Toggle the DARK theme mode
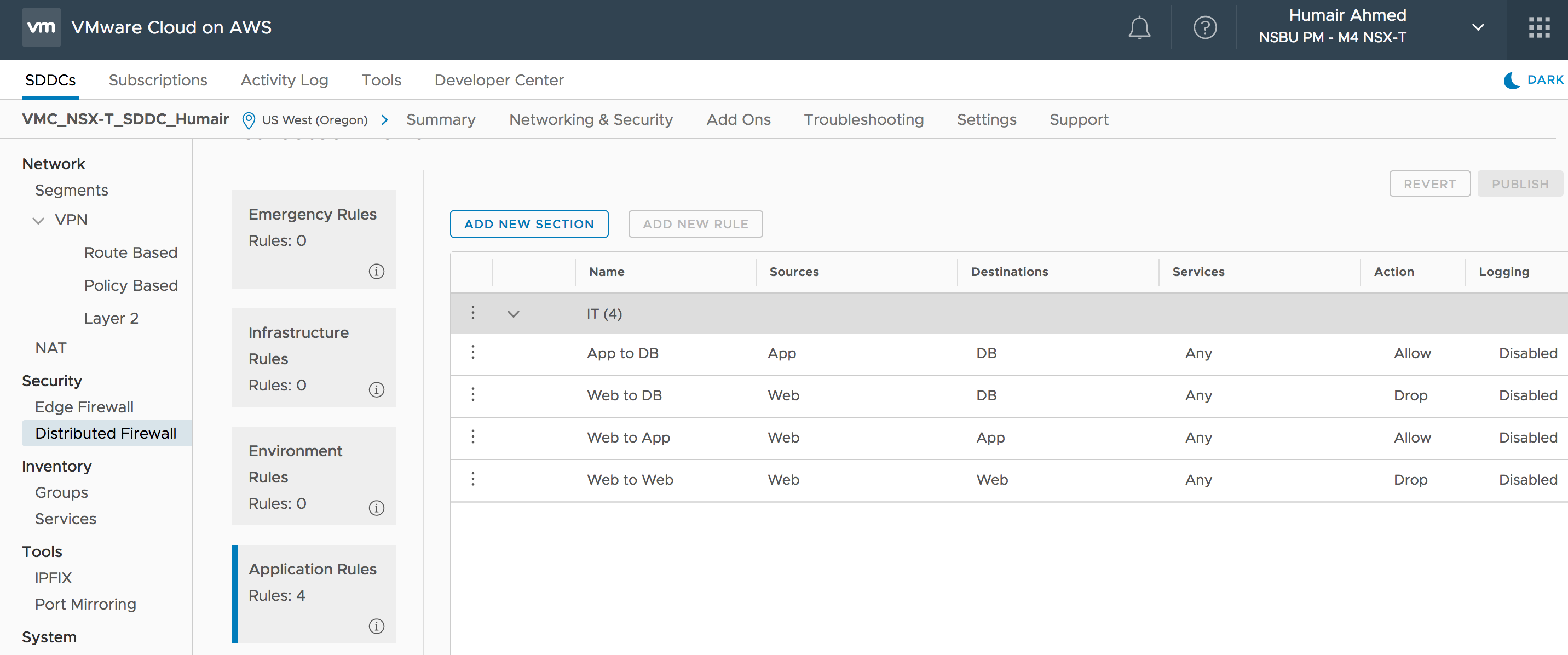Viewport: 1568px width, 655px height. 1534,80
